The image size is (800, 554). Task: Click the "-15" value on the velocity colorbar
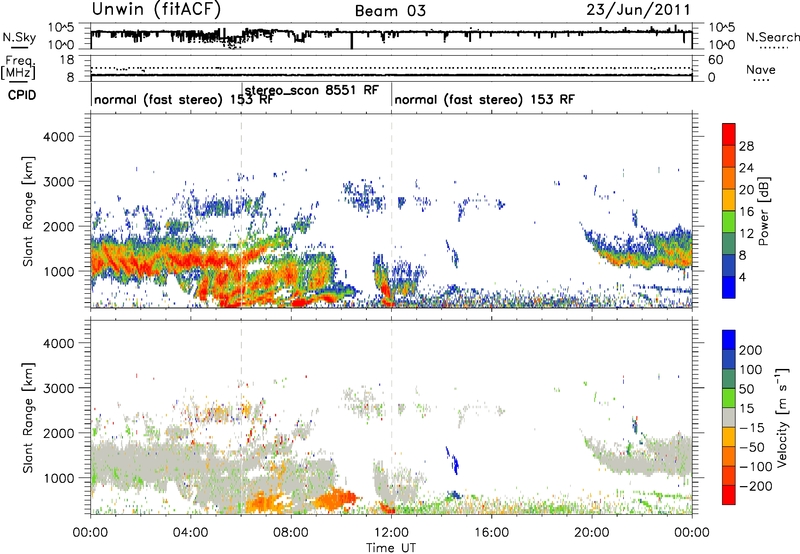tap(752, 428)
